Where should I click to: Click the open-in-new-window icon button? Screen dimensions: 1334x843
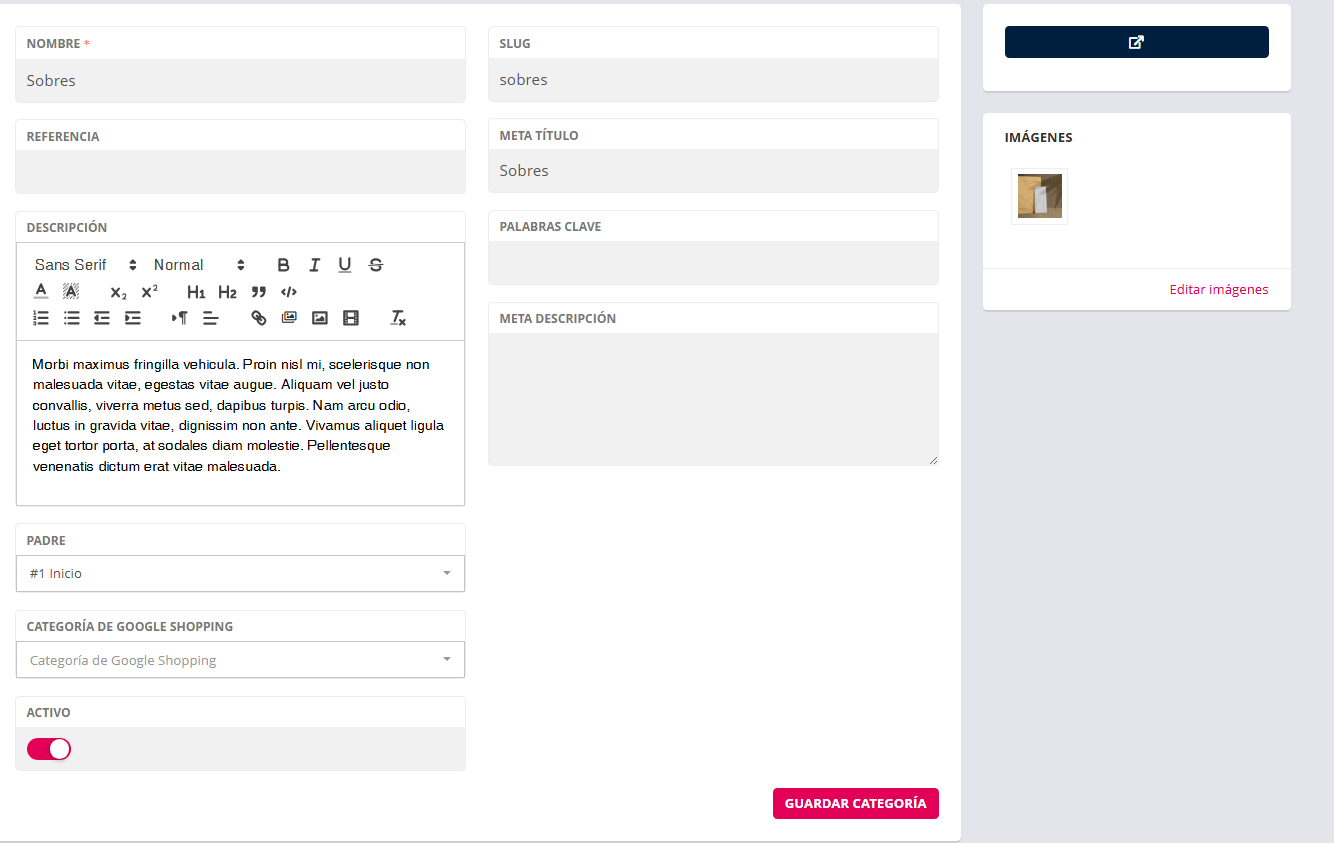[x=1136, y=42]
